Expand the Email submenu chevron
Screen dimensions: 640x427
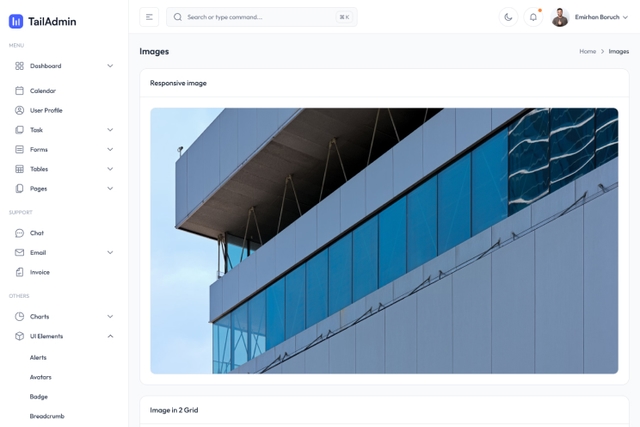[x=110, y=253]
